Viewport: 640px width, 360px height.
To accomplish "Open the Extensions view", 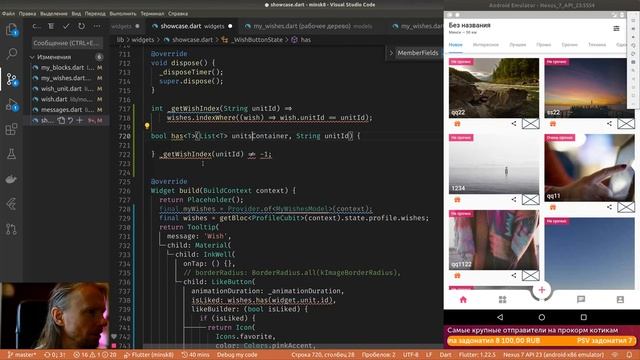I will coord(11,129).
